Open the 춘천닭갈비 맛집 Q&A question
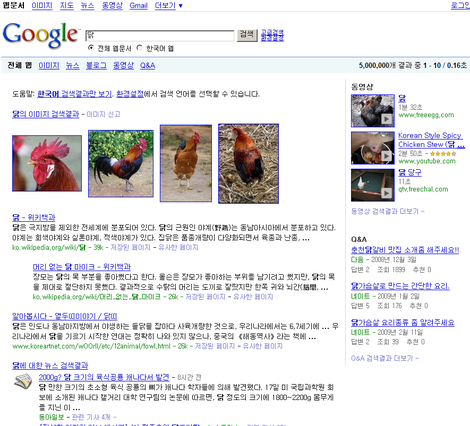Viewport: 470px width, 426px height. (x=405, y=250)
